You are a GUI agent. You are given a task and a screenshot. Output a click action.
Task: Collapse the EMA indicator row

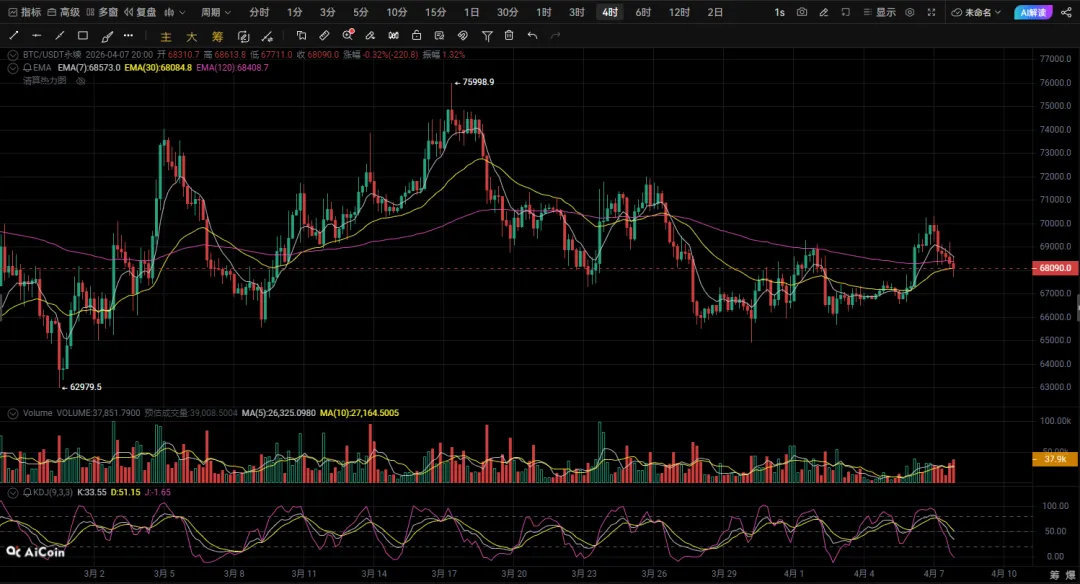12,67
